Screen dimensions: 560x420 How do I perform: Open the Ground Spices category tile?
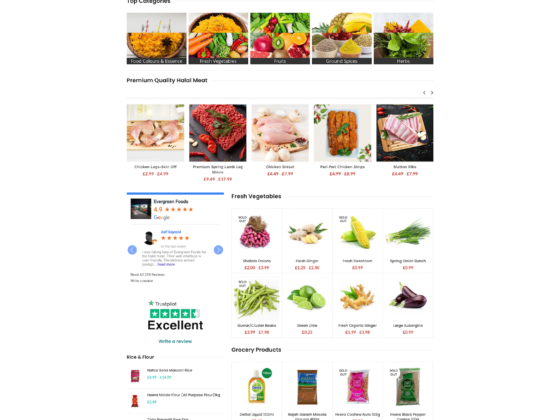point(342,39)
